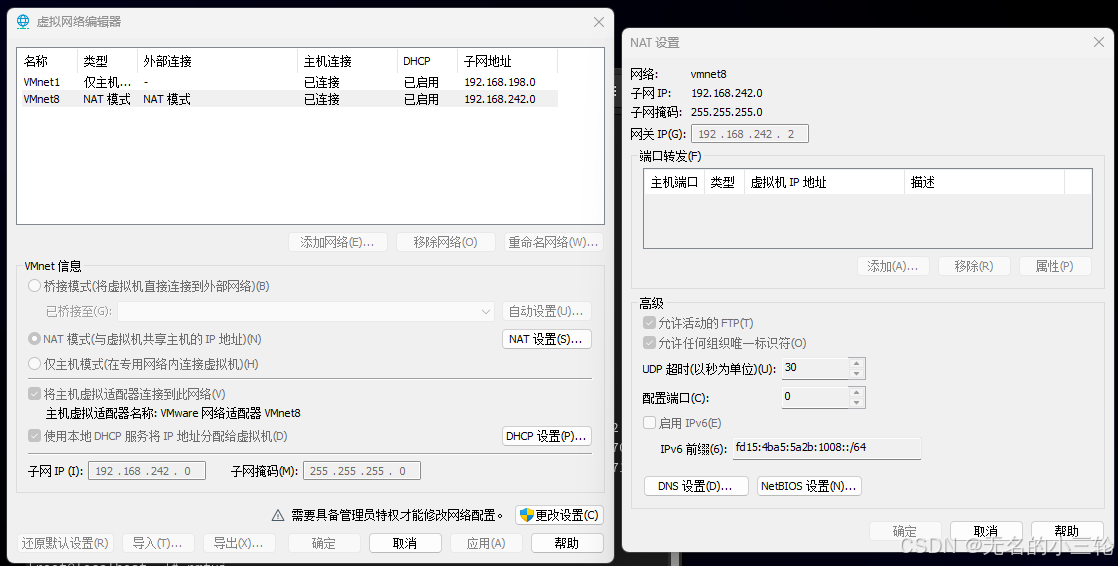Select NAT 模式 radio button
The width and height of the screenshot is (1118, 566).
34,339
